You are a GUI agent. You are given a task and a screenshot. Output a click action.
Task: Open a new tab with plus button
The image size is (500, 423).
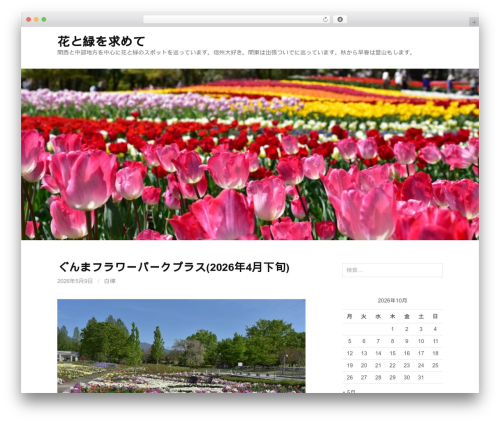(x=474, y=22)
